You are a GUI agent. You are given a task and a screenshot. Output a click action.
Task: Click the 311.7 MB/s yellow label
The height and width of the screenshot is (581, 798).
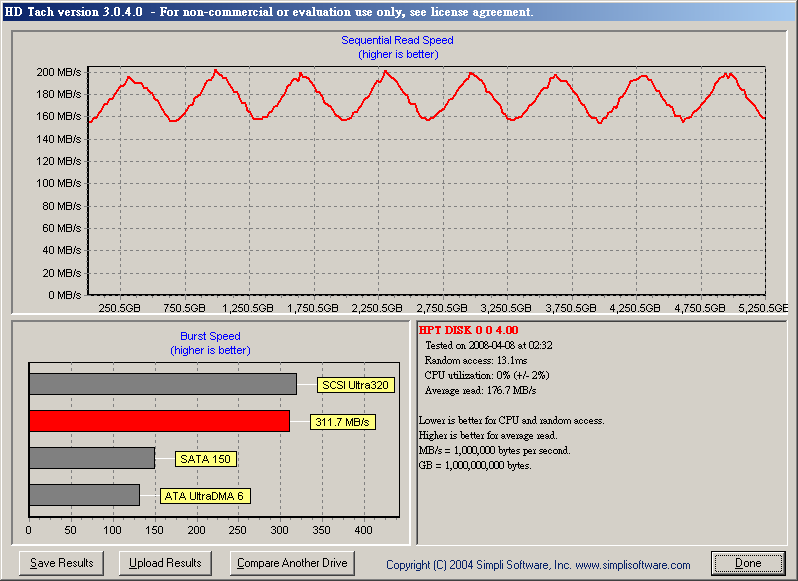[x=343, y=422]
